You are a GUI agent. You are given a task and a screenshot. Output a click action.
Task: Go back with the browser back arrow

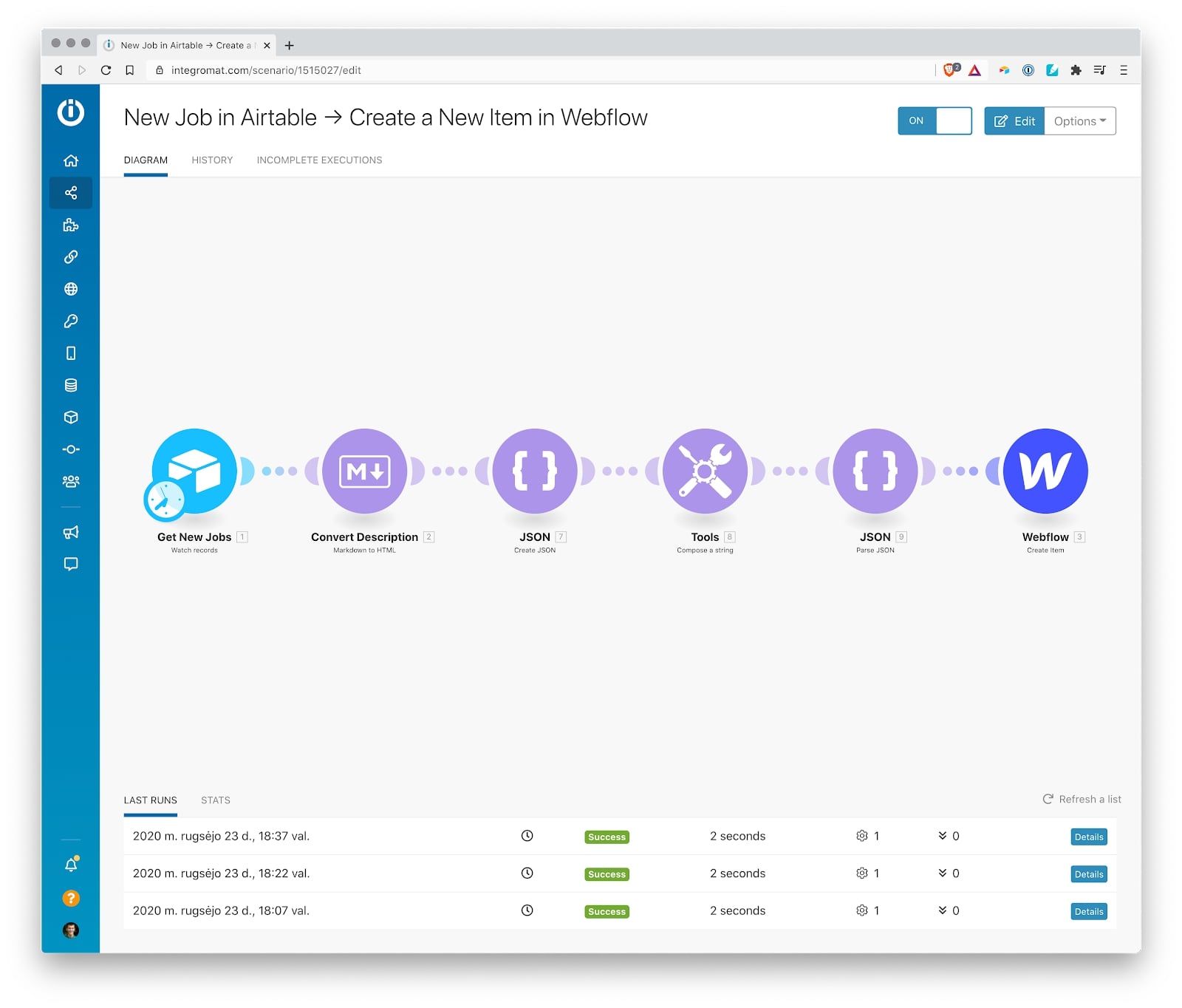click(x=58, y=70)
